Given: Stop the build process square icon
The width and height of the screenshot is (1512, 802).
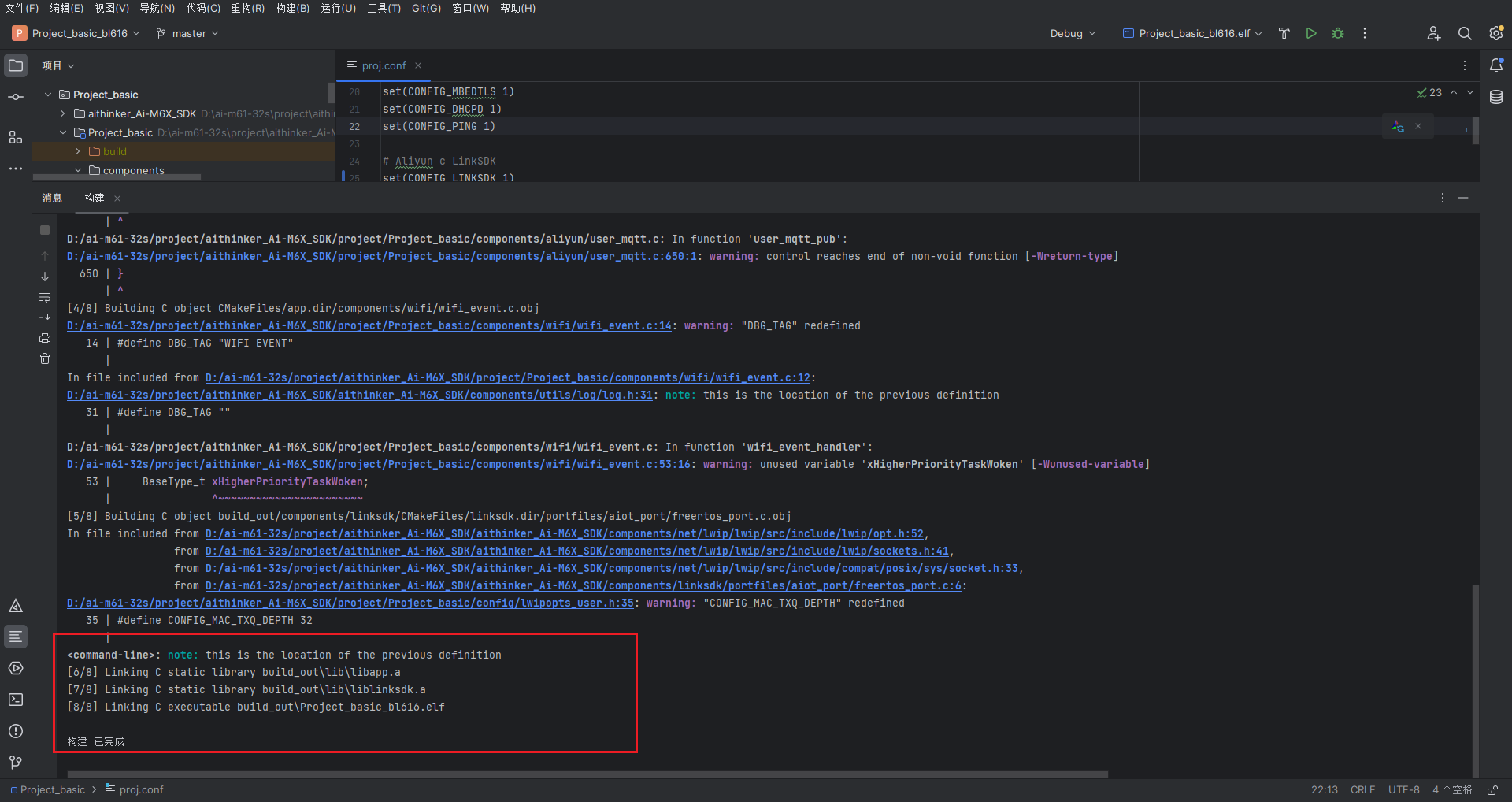Looking at the screenshot, I should pyautogui.click(x=45, y=230).
